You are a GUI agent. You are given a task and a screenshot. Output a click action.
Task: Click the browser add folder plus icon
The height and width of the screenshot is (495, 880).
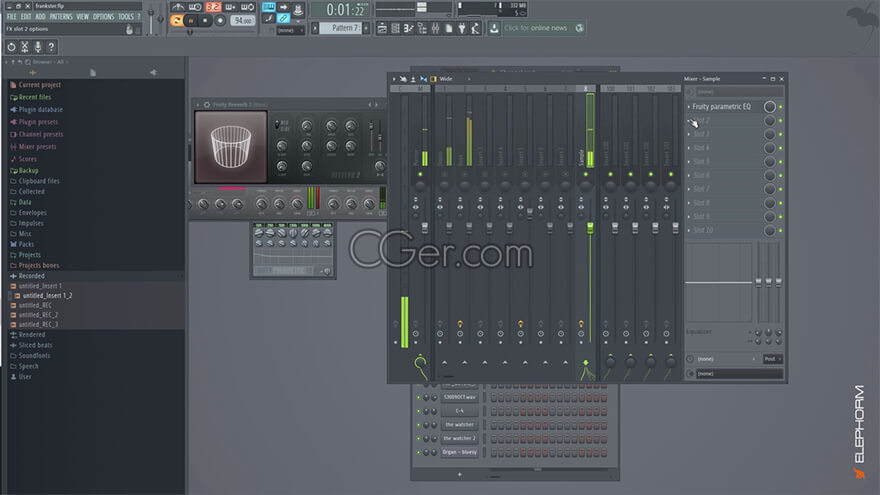(x=33, y=72)
